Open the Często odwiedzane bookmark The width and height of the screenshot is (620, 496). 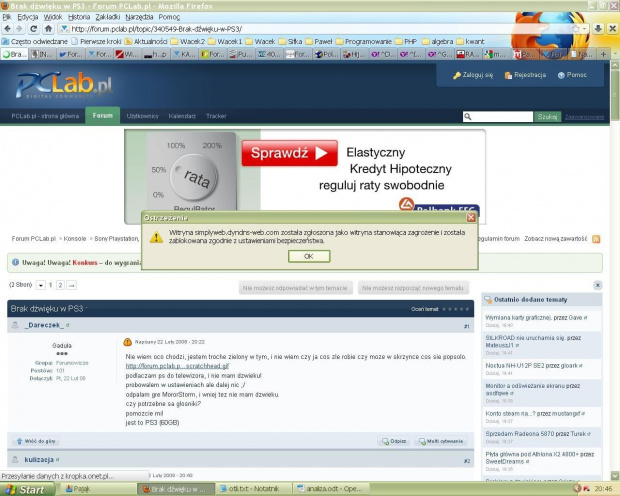(35, 42)
